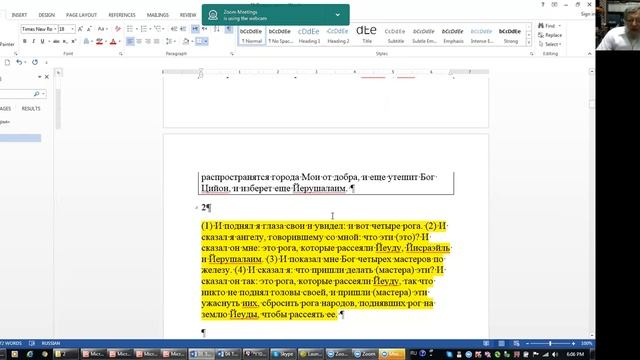Apply text effects icon
This screenshot has width=640, height=360.
86,41
